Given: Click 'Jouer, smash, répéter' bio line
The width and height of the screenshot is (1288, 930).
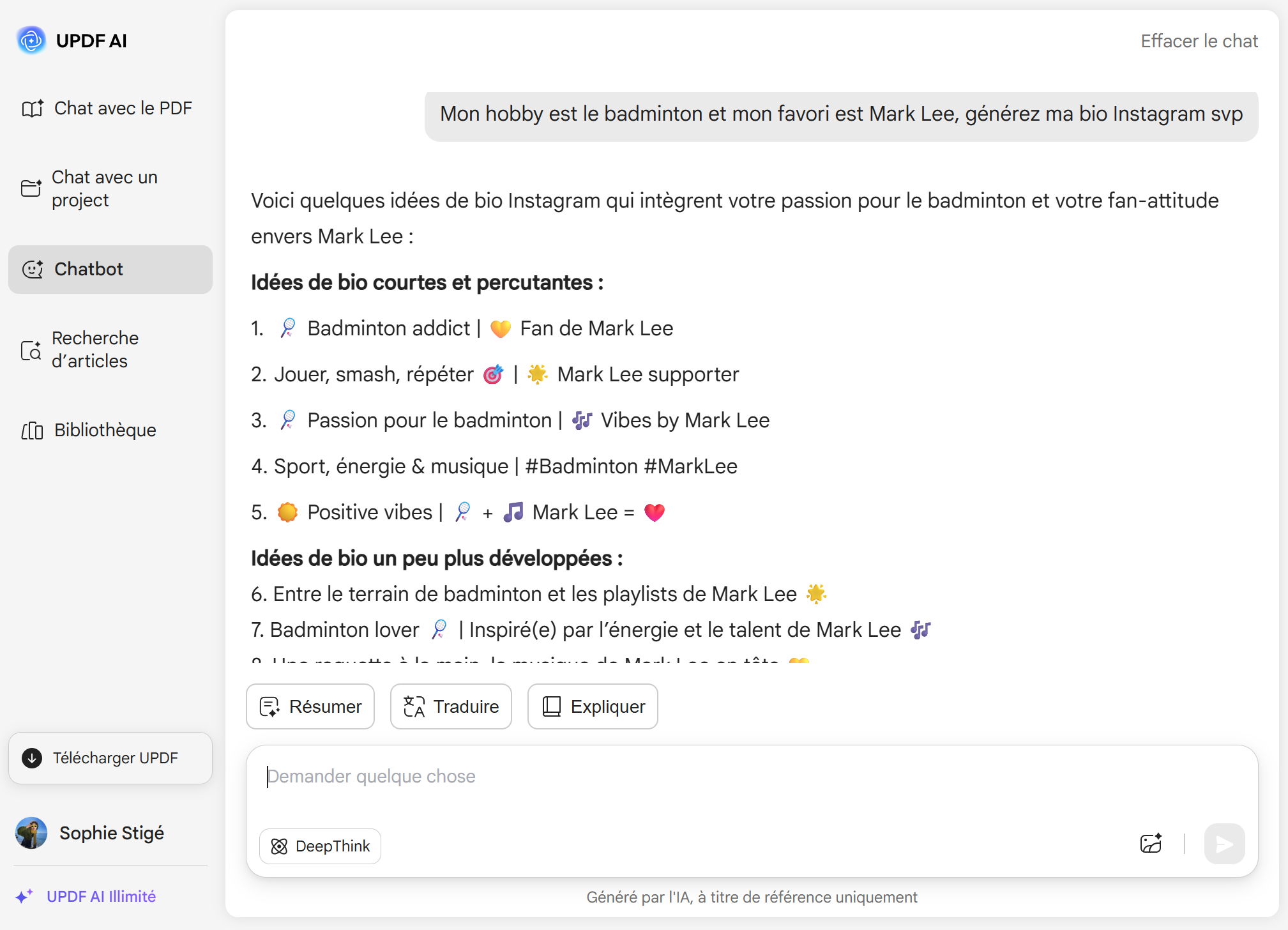Looking at the screenshot, I should point(495,374).
